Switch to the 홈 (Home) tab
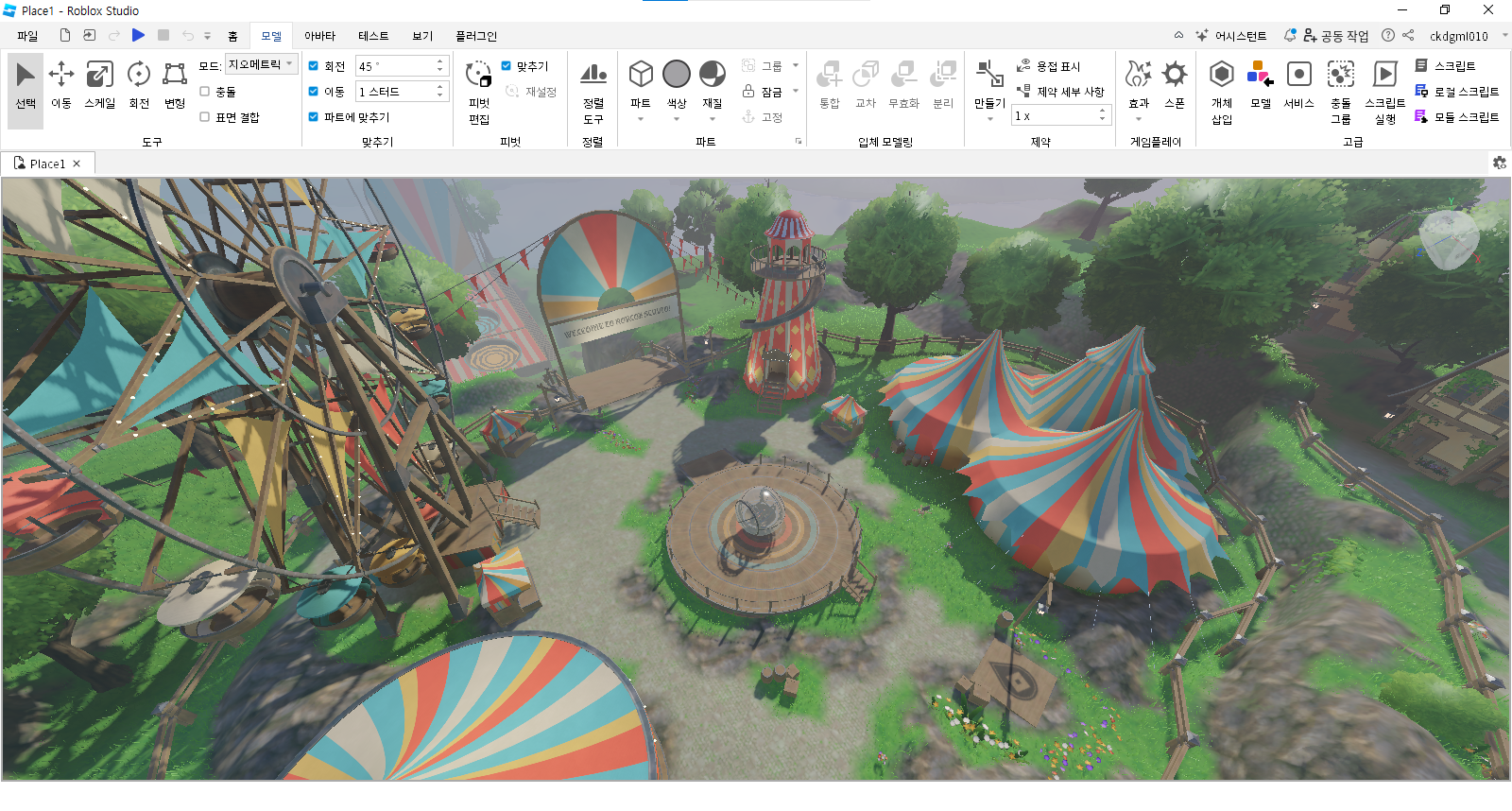1512x811 pixels. (232, 36)
